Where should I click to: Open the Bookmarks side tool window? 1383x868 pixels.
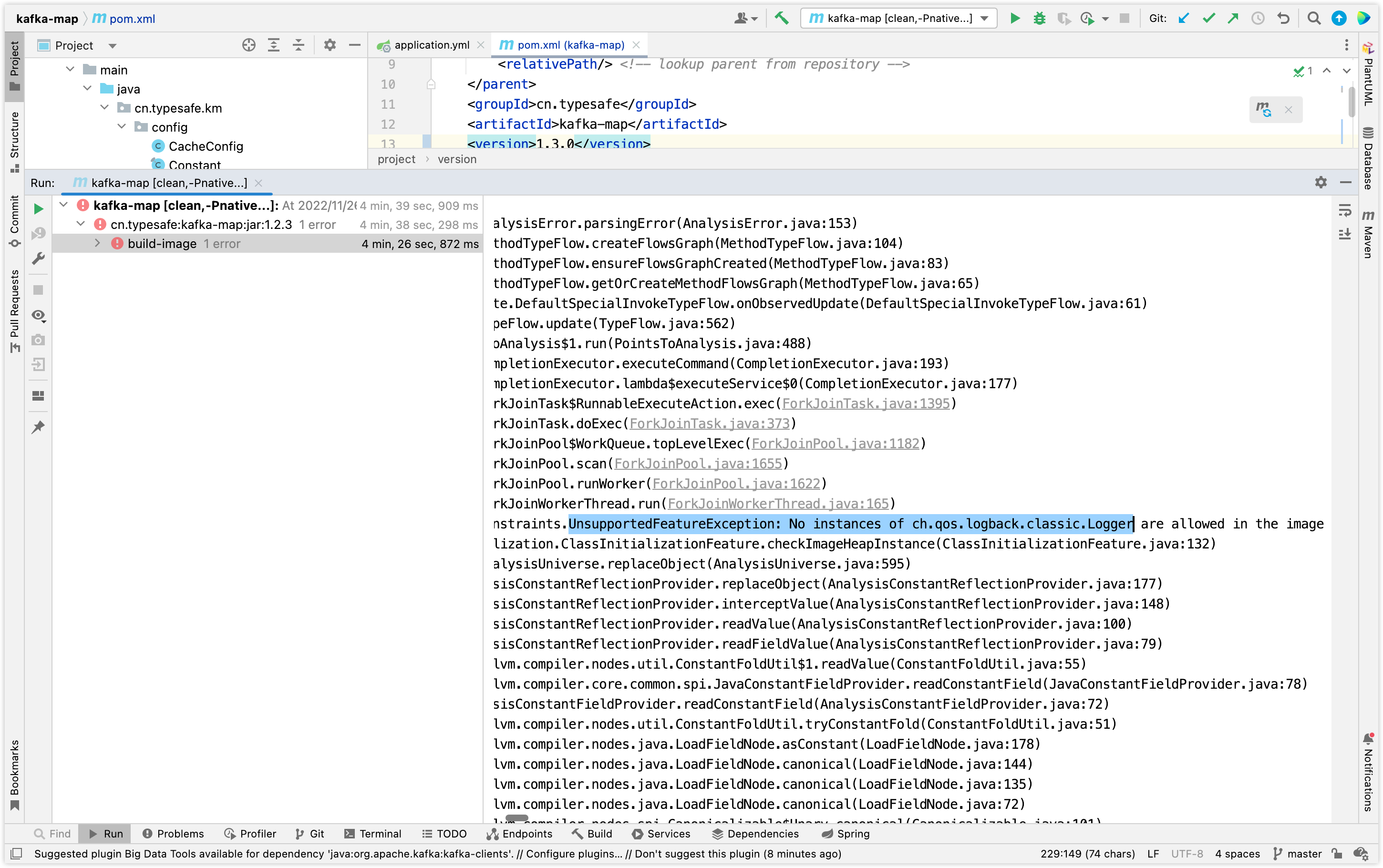pos(14,775)
